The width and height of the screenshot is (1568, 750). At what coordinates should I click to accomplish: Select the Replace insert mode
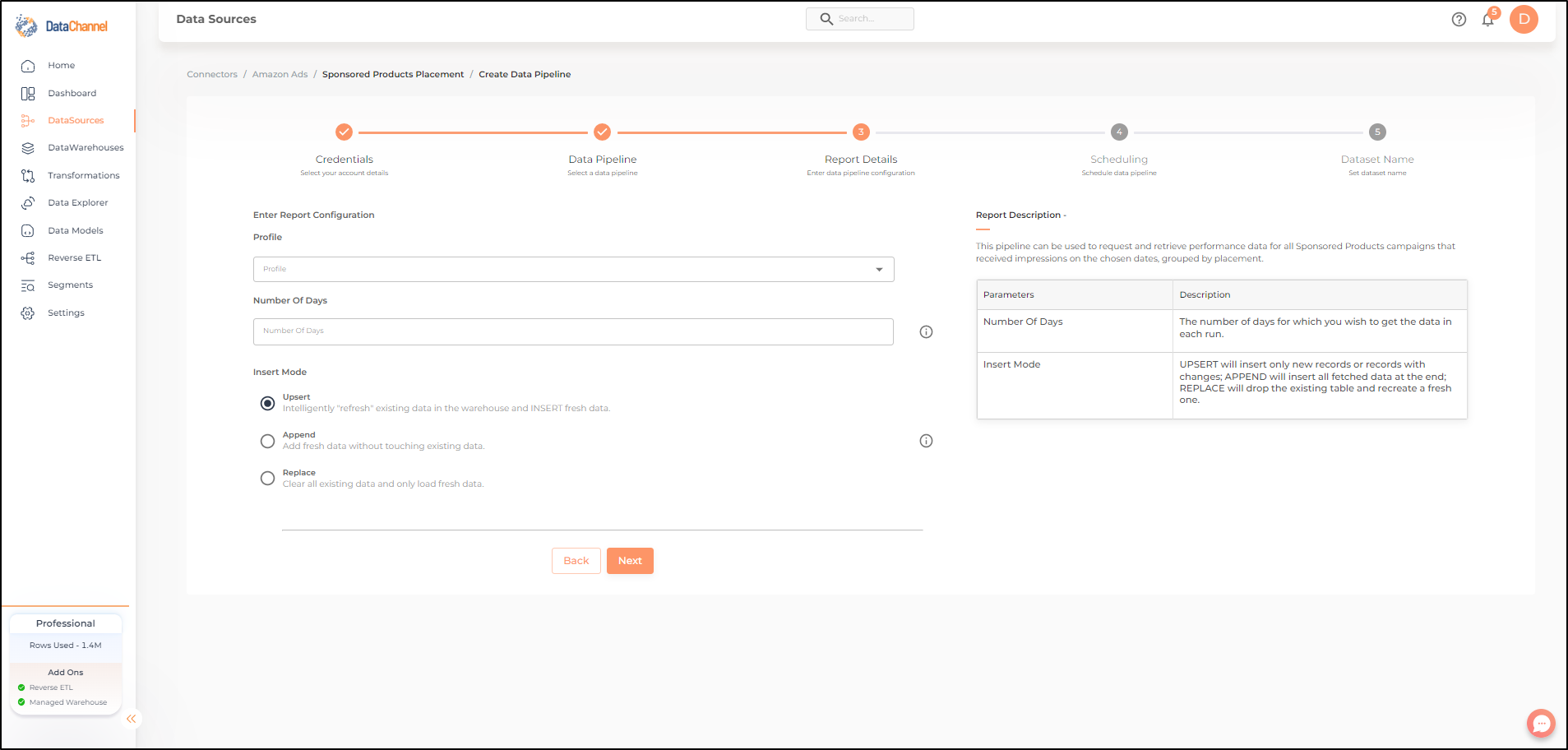(267, 479)
